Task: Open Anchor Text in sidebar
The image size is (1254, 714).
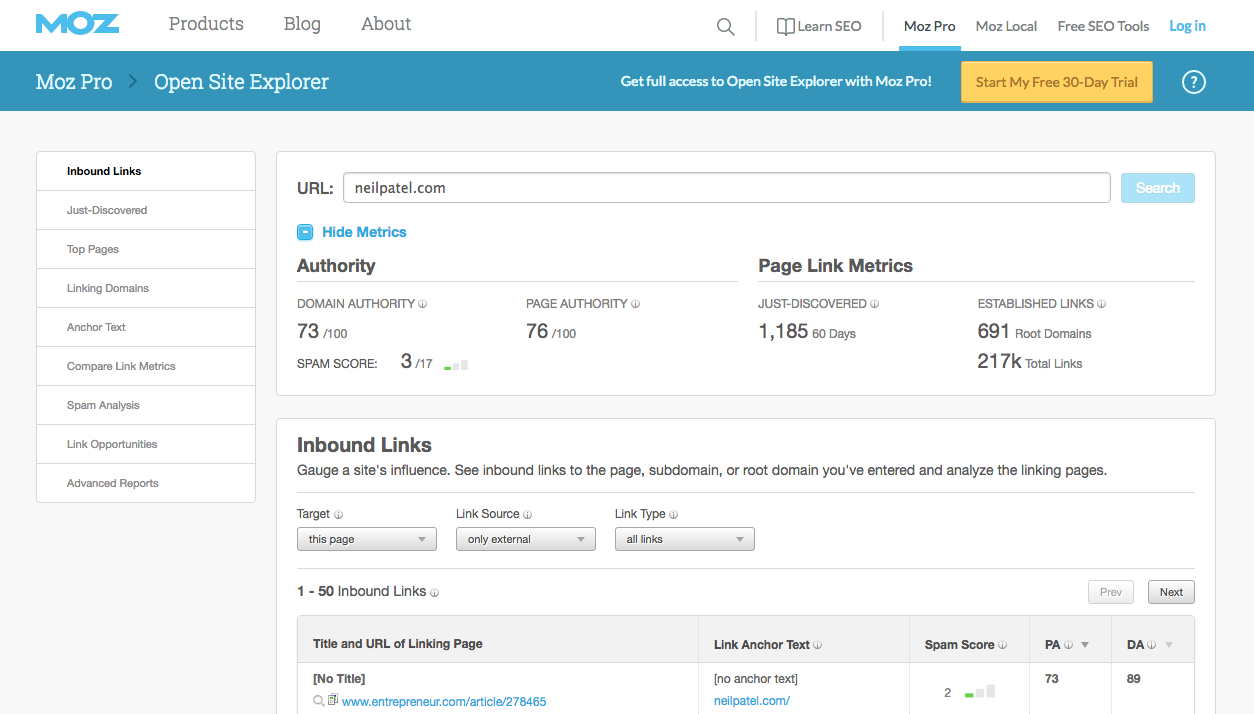Action: coord(146,327)
